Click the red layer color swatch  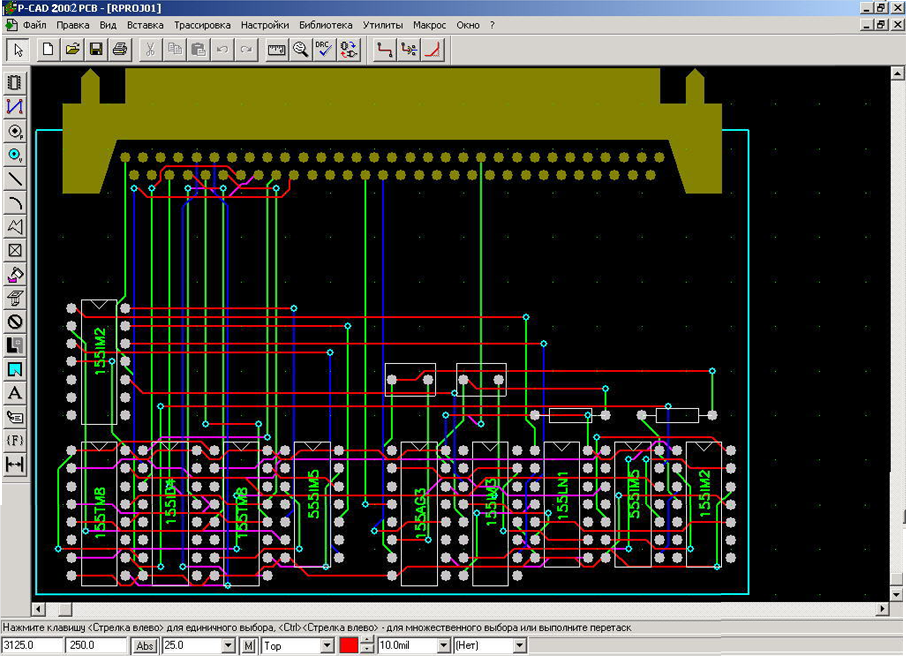point(348,646)
